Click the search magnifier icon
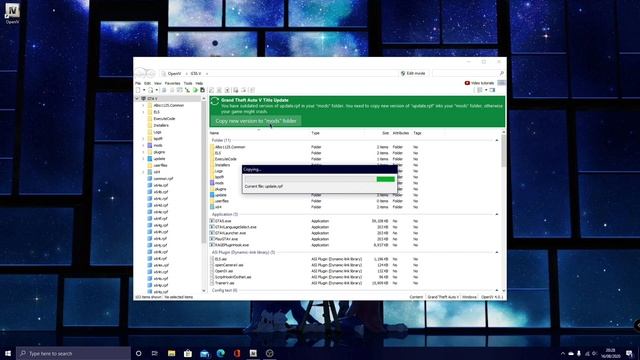Viewport: 640px width, 360px height. (x=502, y=73)
